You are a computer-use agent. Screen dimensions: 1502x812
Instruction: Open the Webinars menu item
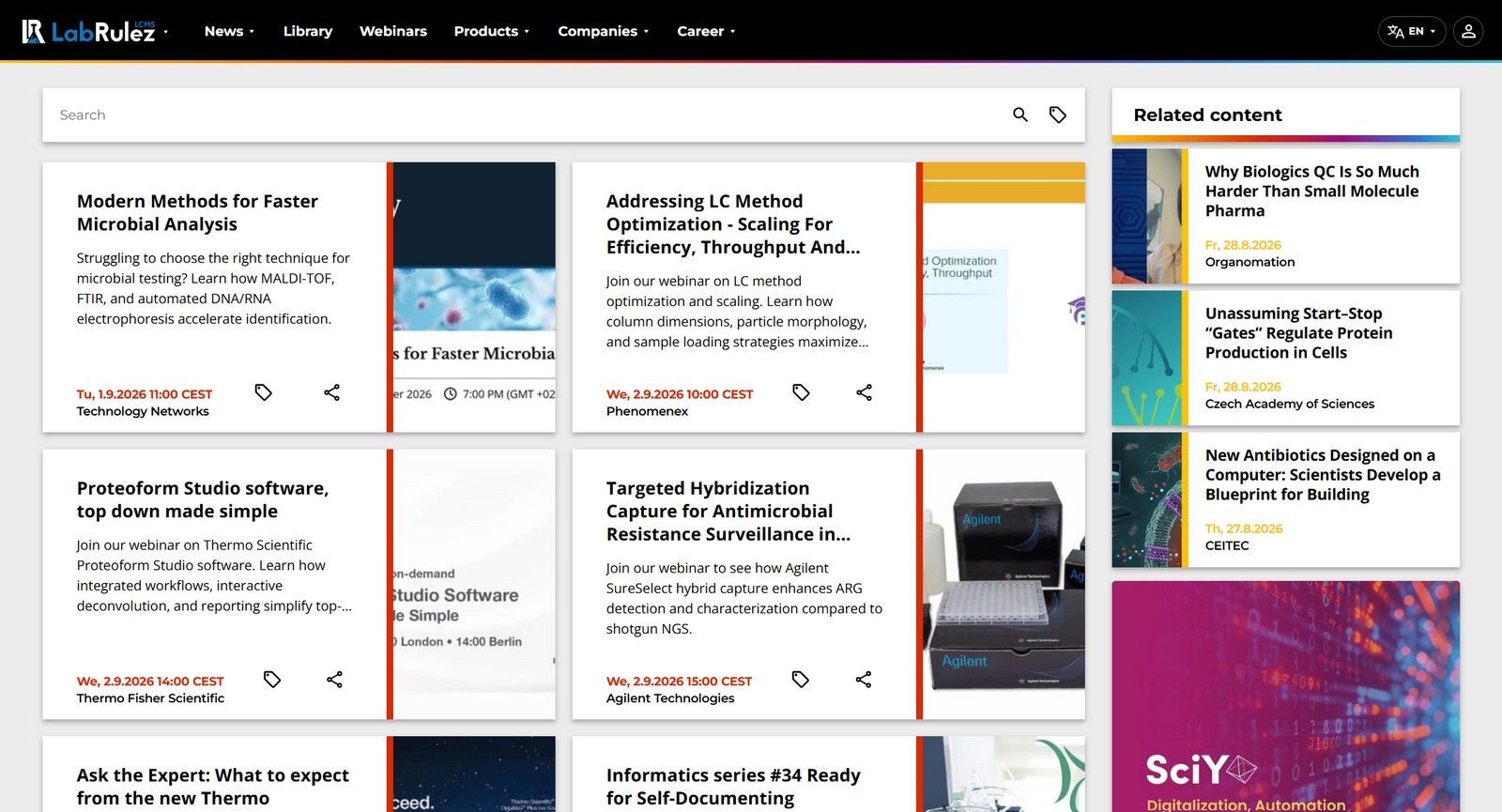pyautogui.click(x=393, y=31)
